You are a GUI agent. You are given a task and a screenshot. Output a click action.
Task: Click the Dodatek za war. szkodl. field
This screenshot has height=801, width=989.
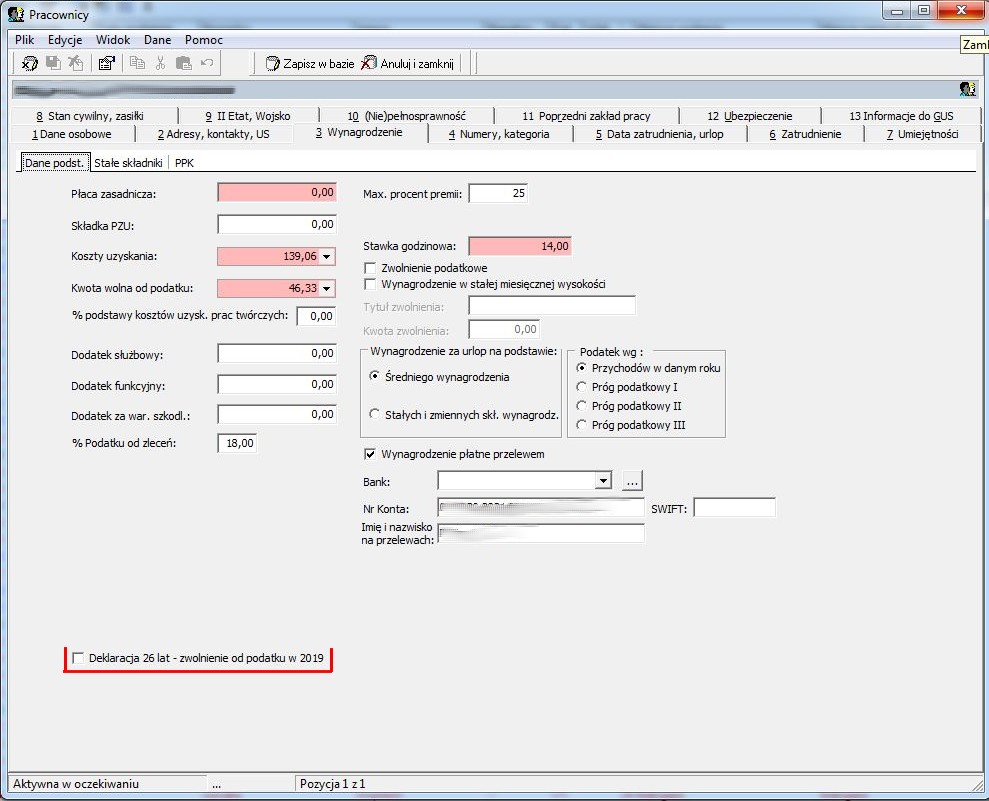[x=277, y=414]
